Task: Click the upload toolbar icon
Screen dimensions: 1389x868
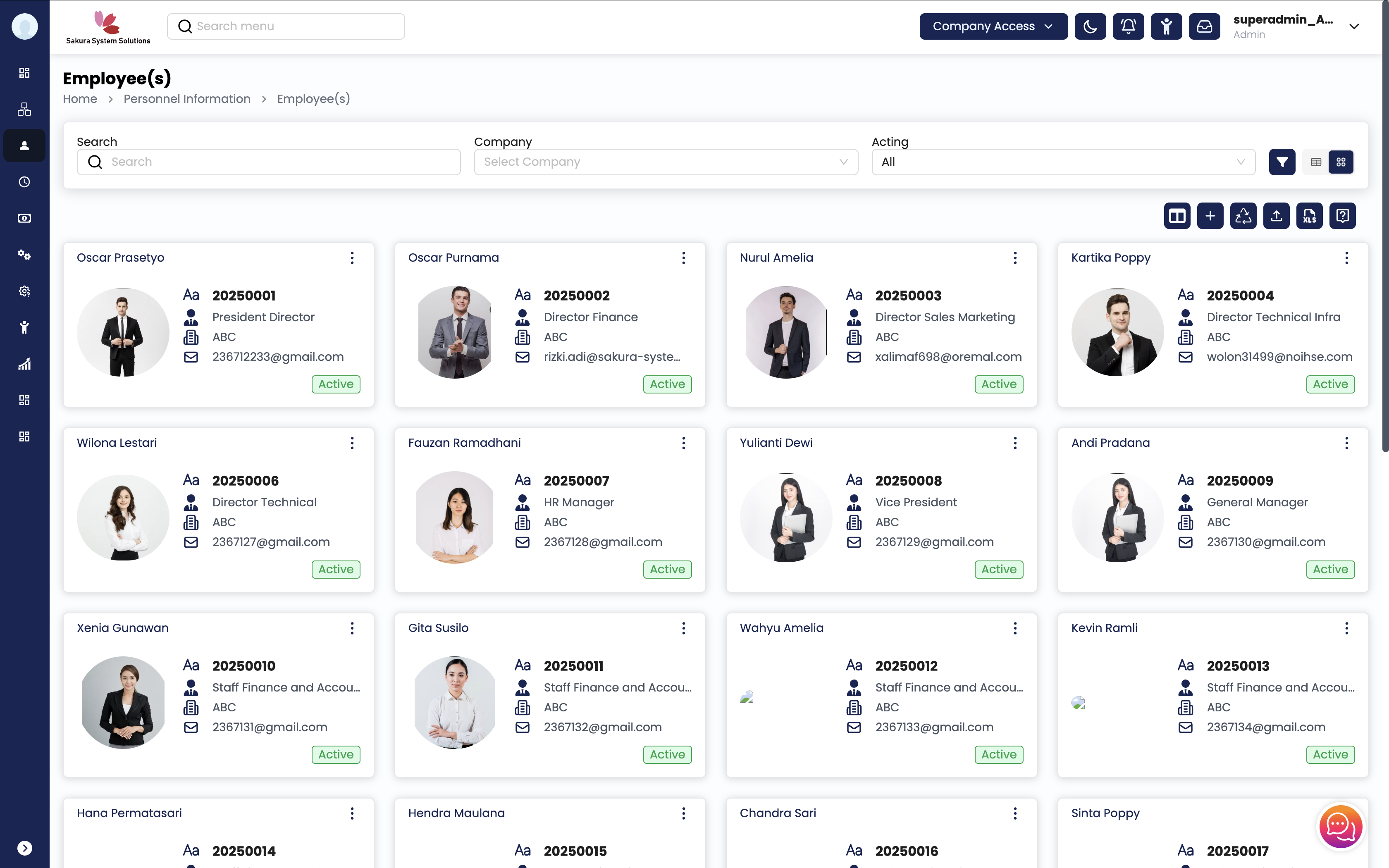Action: point(1277,216)
